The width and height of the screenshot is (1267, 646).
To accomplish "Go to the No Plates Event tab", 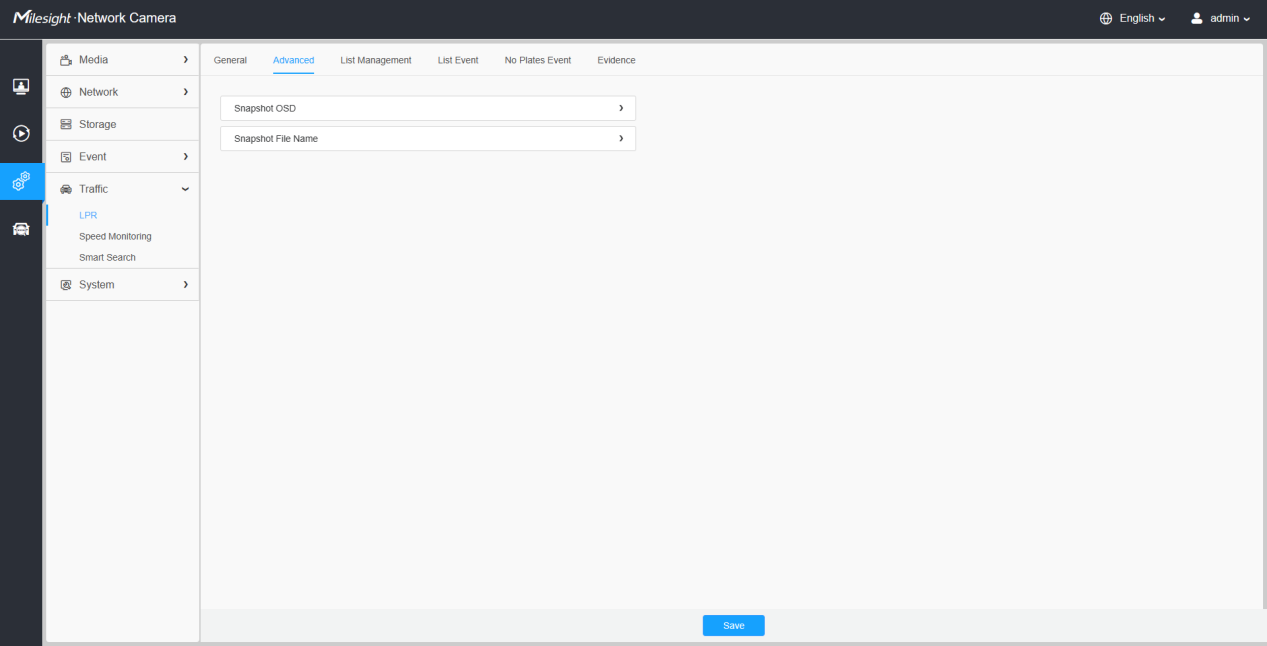I will (538, 60).
